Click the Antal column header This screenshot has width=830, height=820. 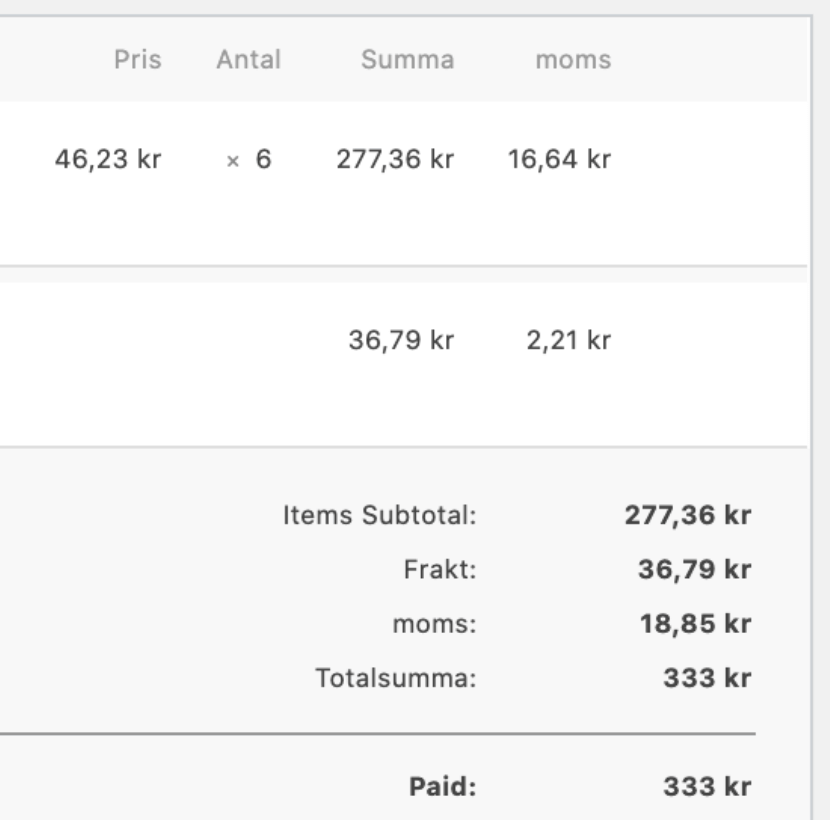248,59
